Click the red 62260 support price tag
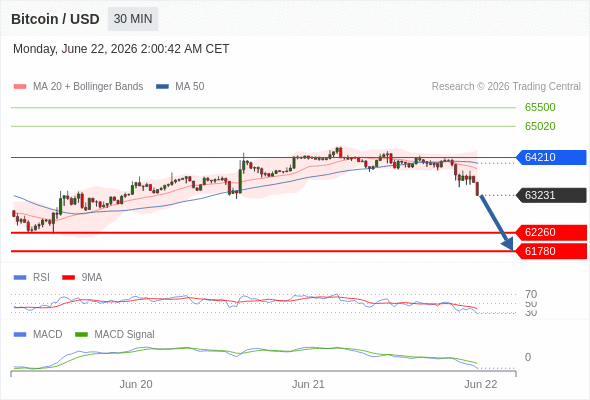 550,233
